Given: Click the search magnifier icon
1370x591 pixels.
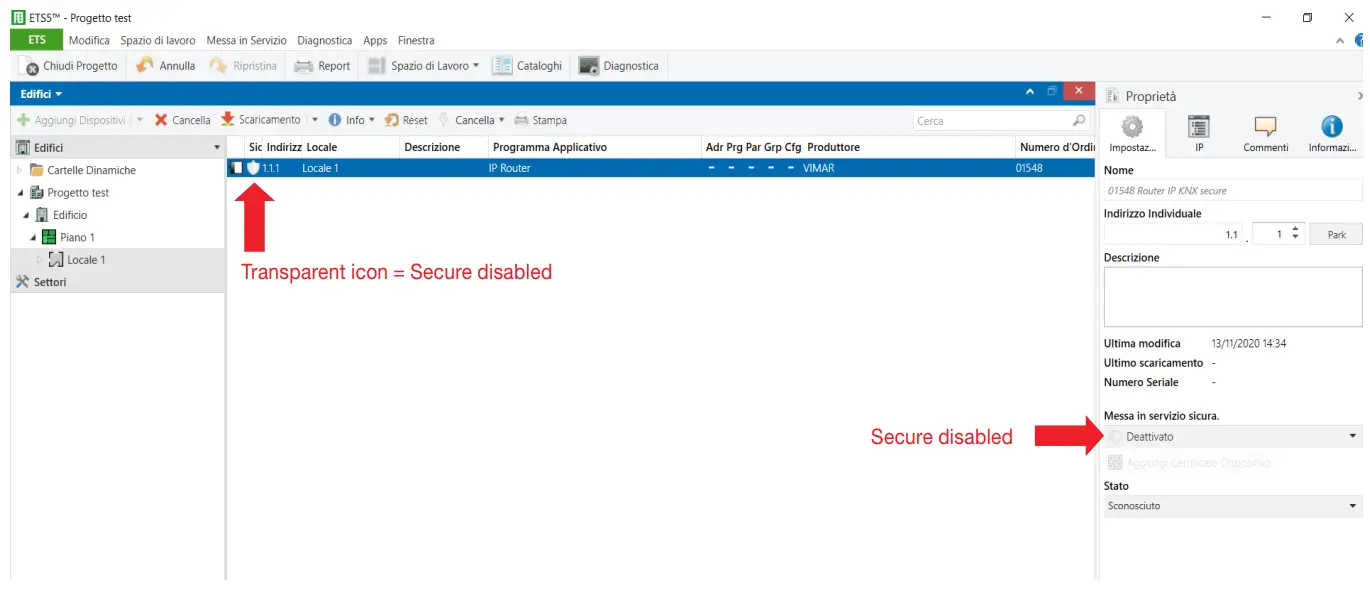Looking at the screenshot, I should click(1079, 120).
